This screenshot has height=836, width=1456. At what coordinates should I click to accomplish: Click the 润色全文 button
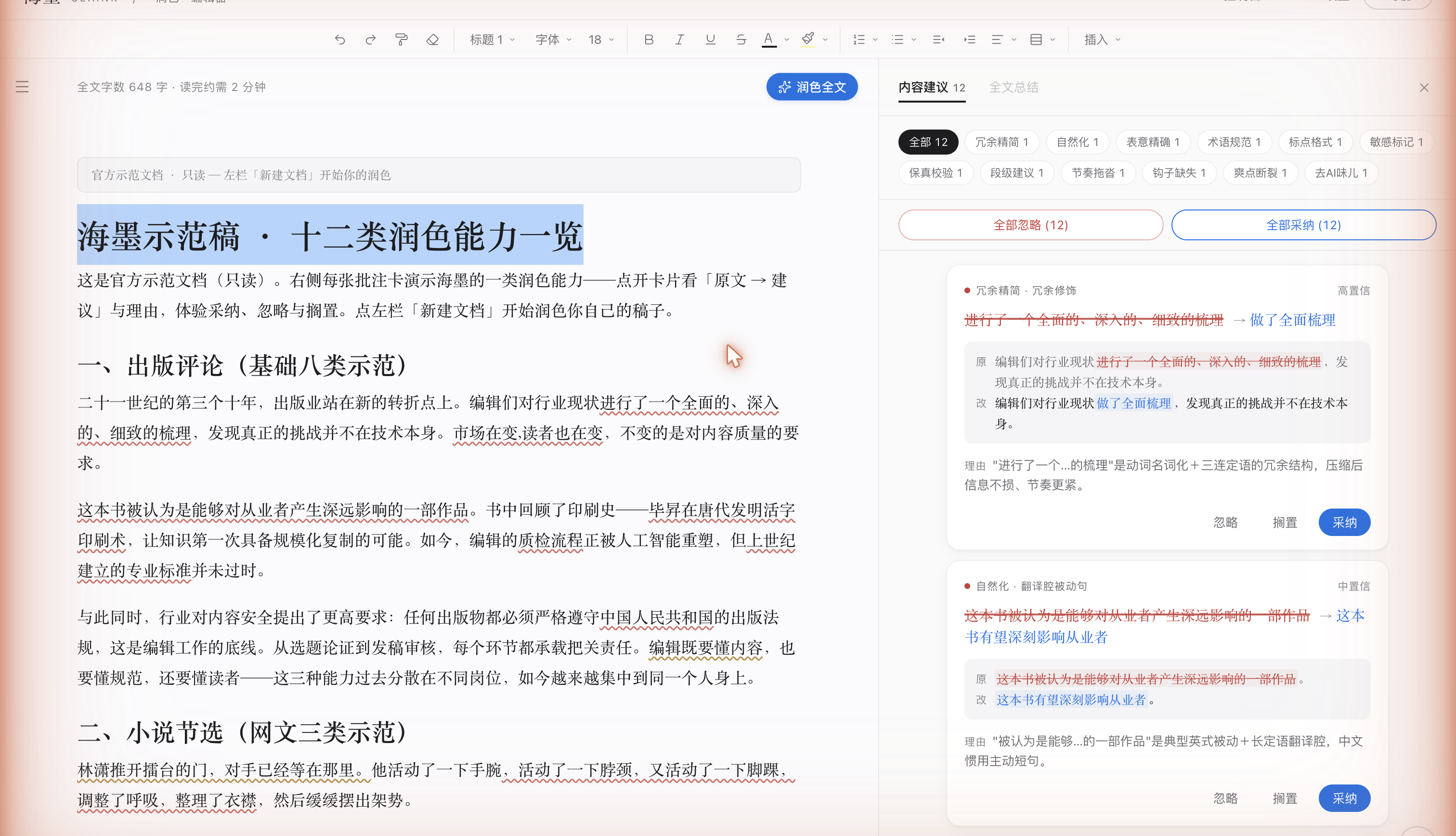812,87
